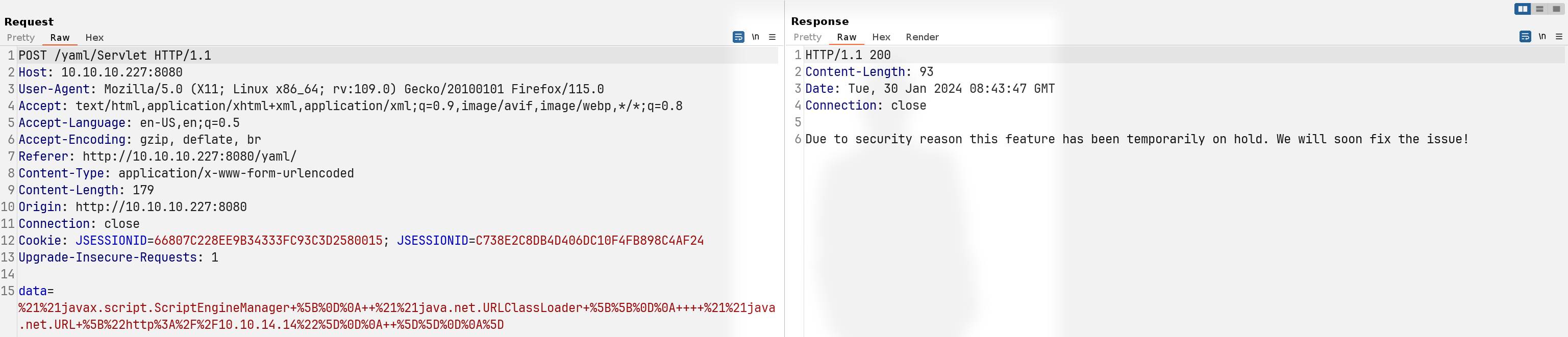Select side-by-side layout view icon

click(x=1523, y=9)
